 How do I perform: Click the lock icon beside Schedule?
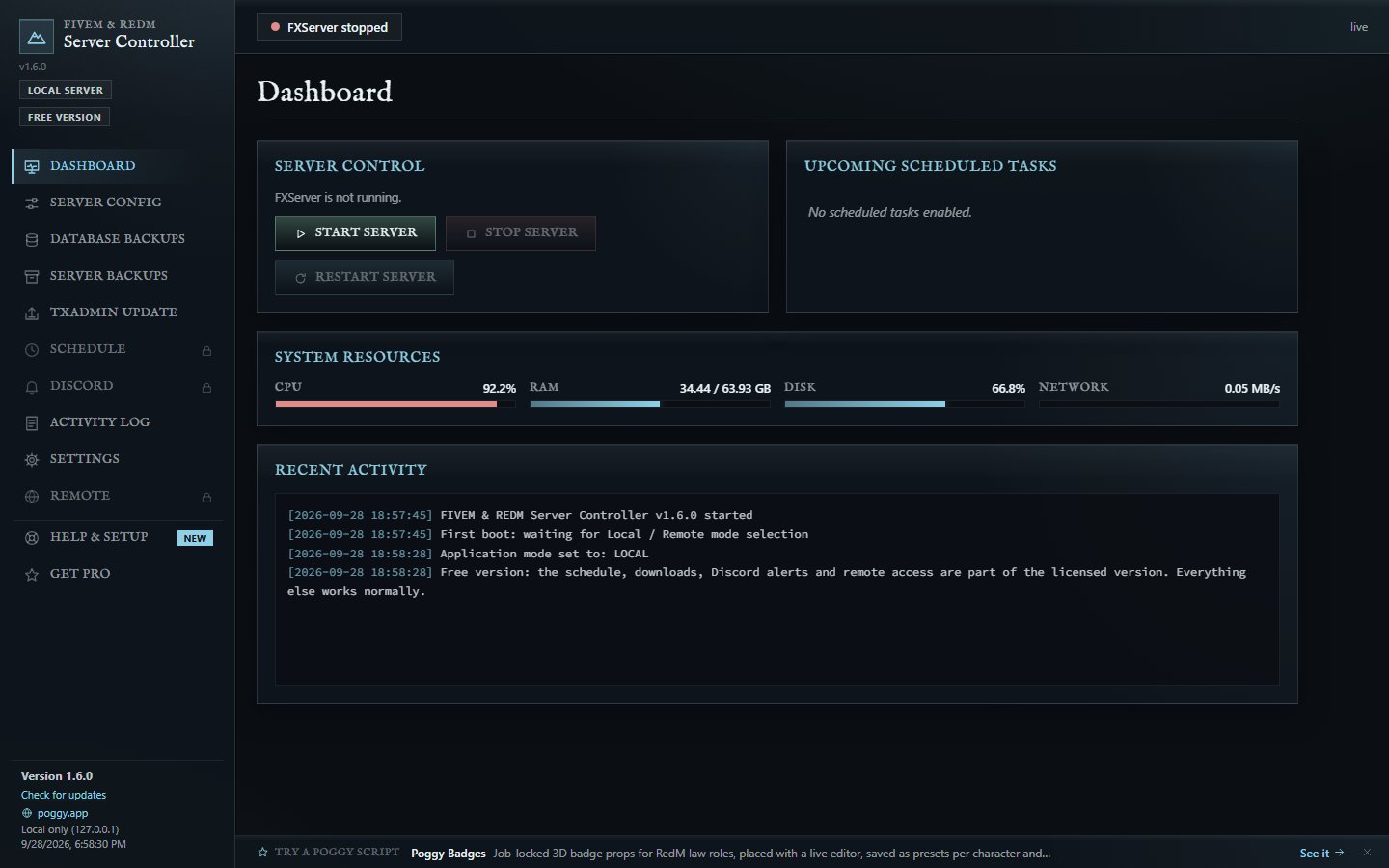[x=206, y=350]
